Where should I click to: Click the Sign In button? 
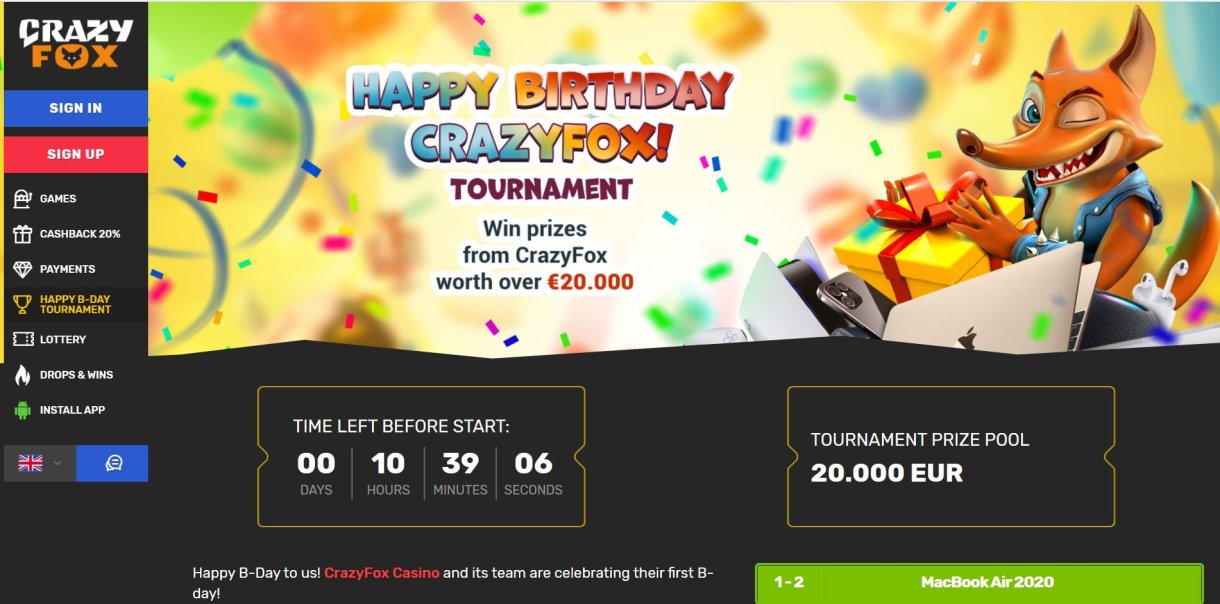(x=76, y=108)
